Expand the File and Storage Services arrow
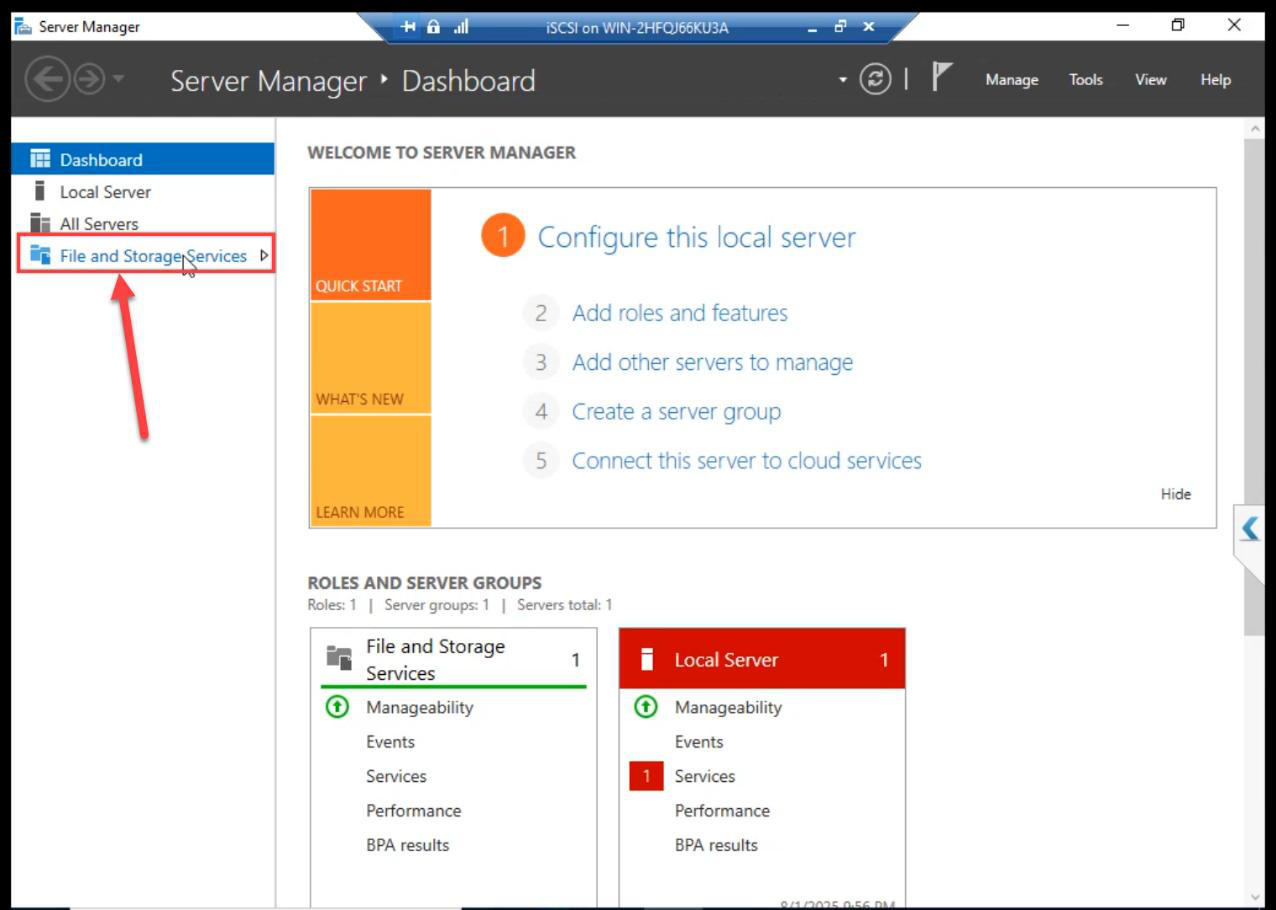The height and width of the screenshot is (910, 1276). tap(264, 256)
